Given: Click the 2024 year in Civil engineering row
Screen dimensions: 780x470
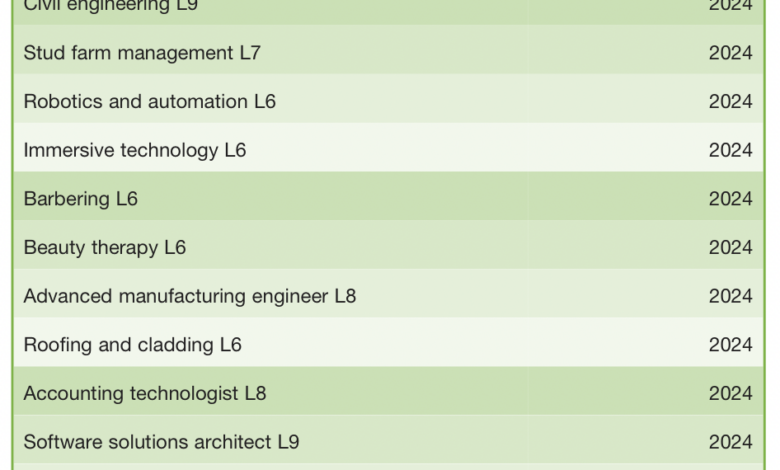Looking at the screenshot, I should pyautogui.click(x=730, y=6).
